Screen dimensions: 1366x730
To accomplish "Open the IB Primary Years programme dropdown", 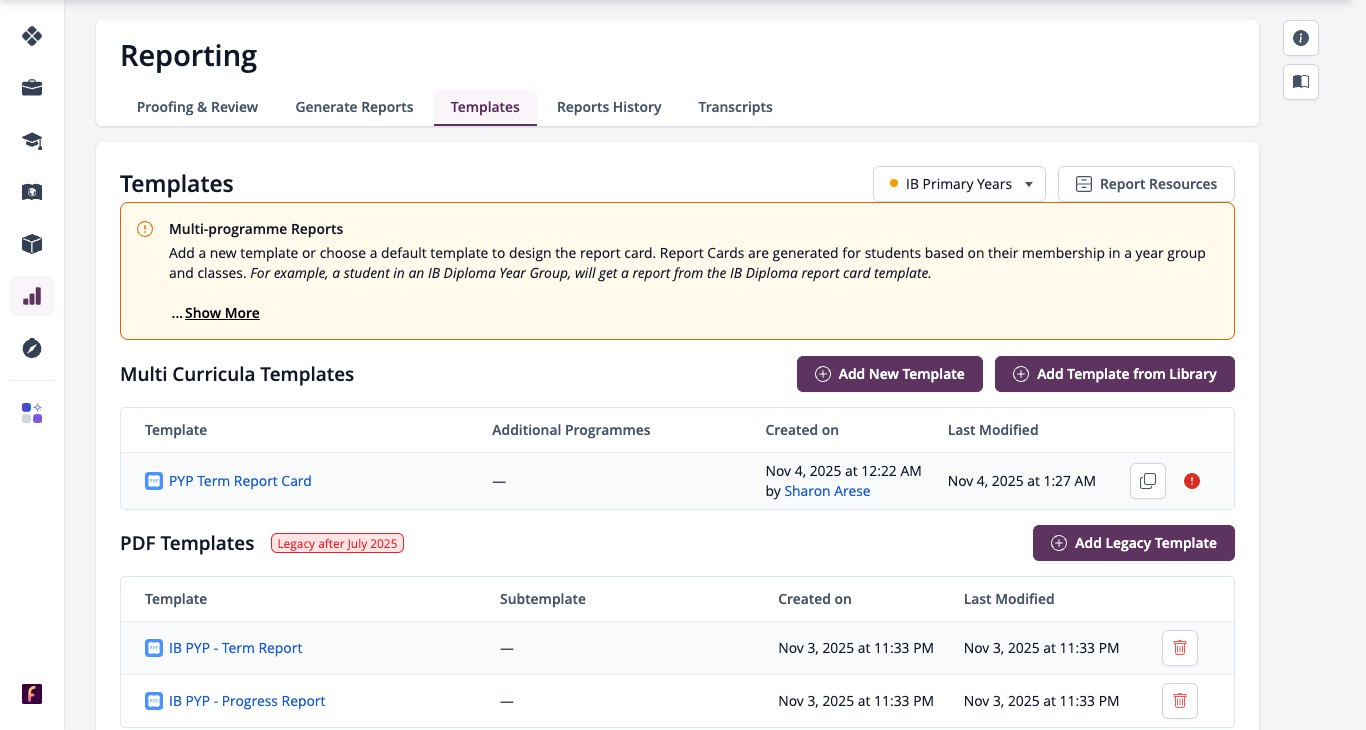I will [x=959, y=184].
